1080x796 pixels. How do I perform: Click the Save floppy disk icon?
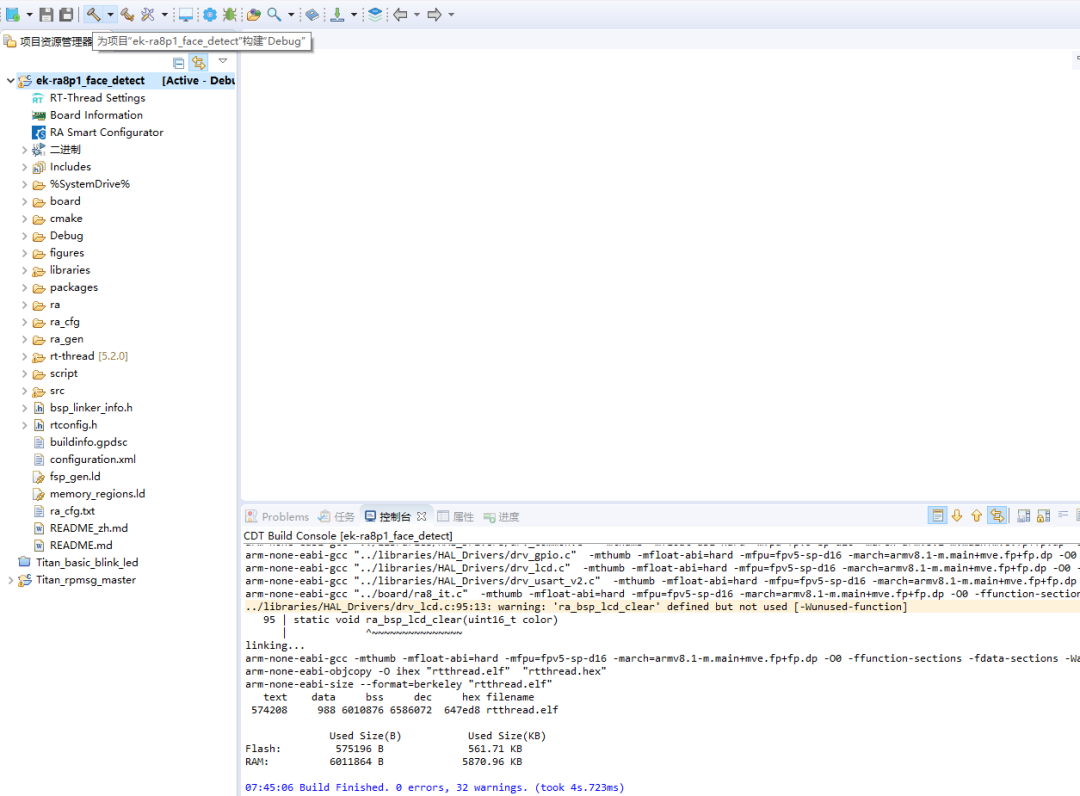pyautogui.click(x=46, y=14)
